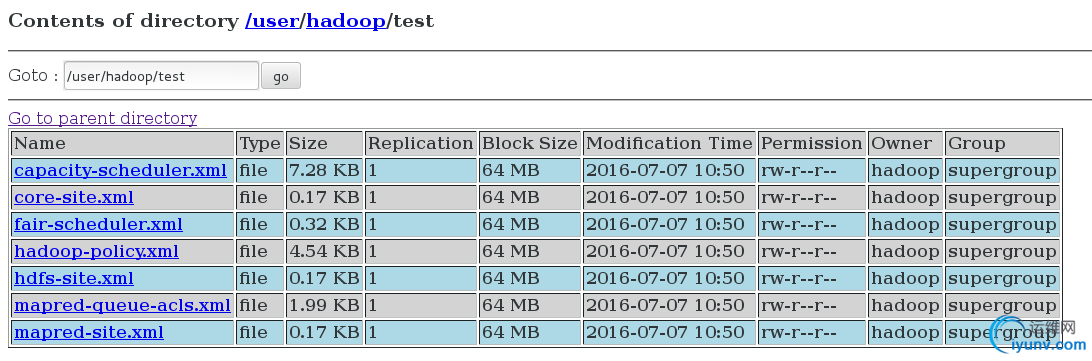1092x361 pixels.
Task: Follow the Go to parent directory link
Action: (102, 118)
